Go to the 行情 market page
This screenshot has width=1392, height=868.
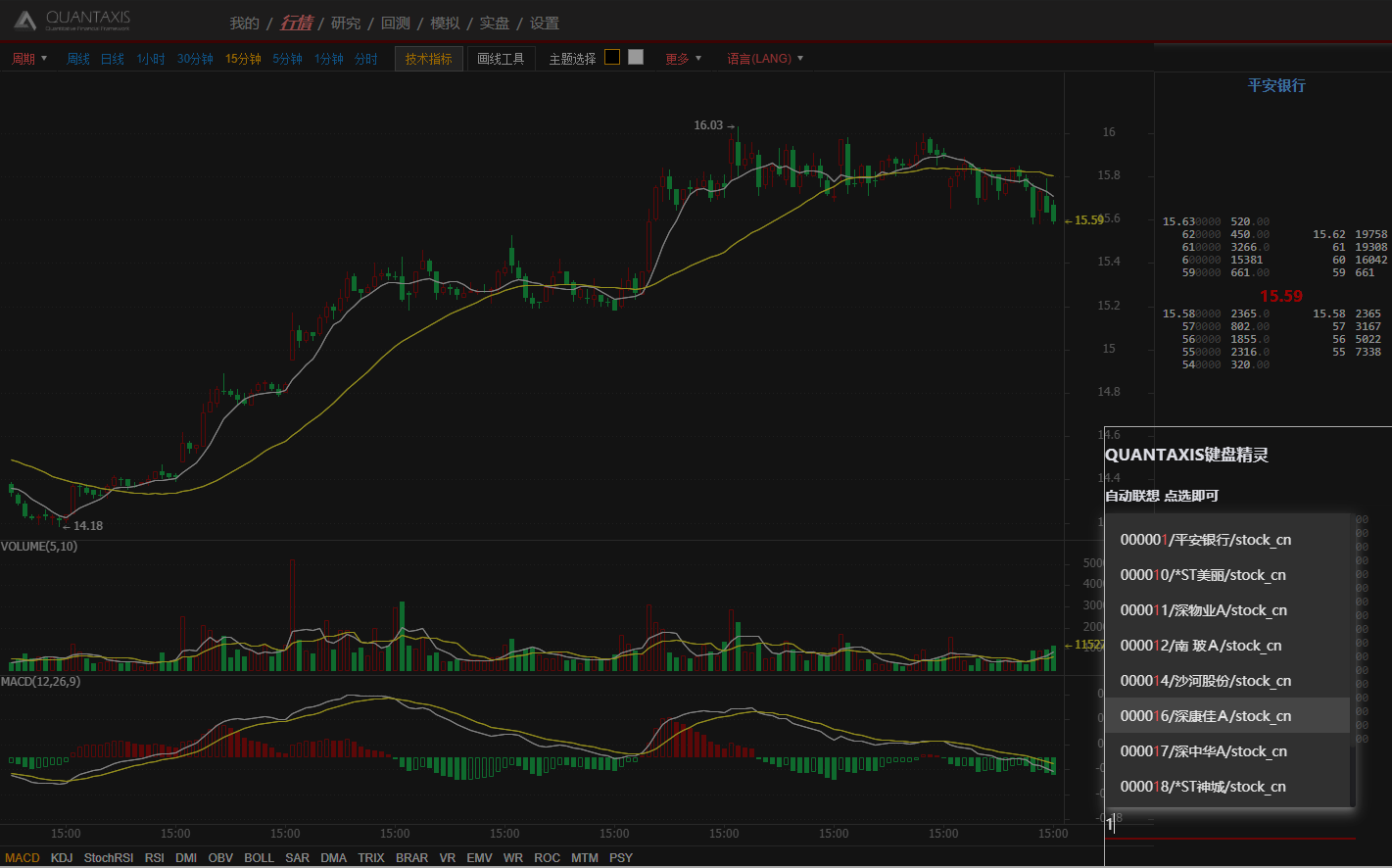(x=296, y=24)
